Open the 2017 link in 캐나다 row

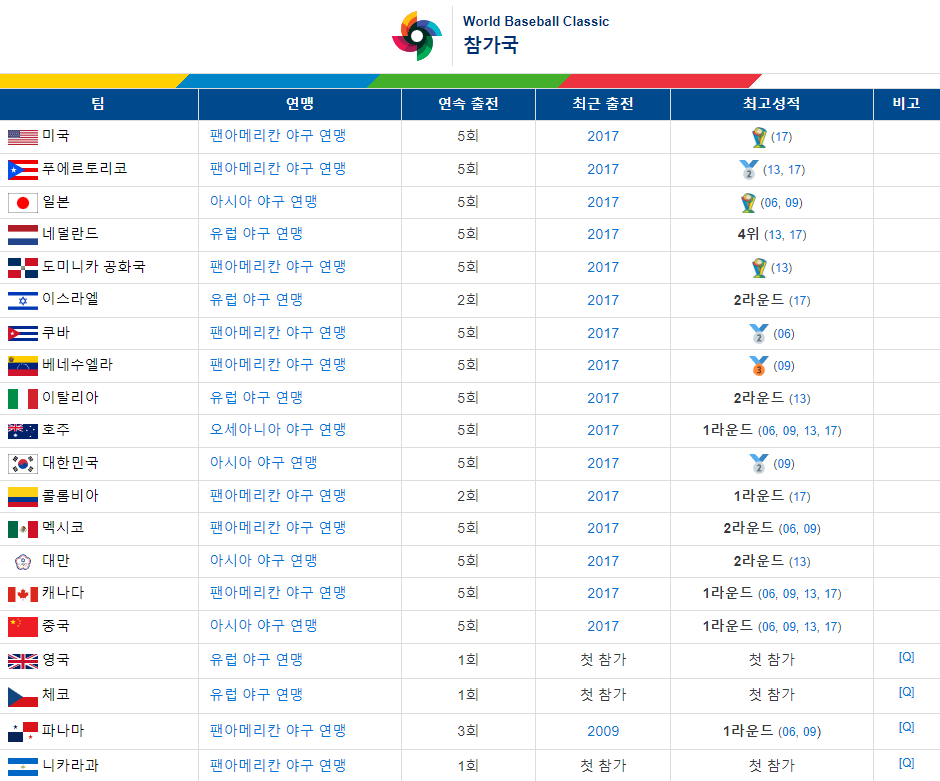click(x=603, y=593)
